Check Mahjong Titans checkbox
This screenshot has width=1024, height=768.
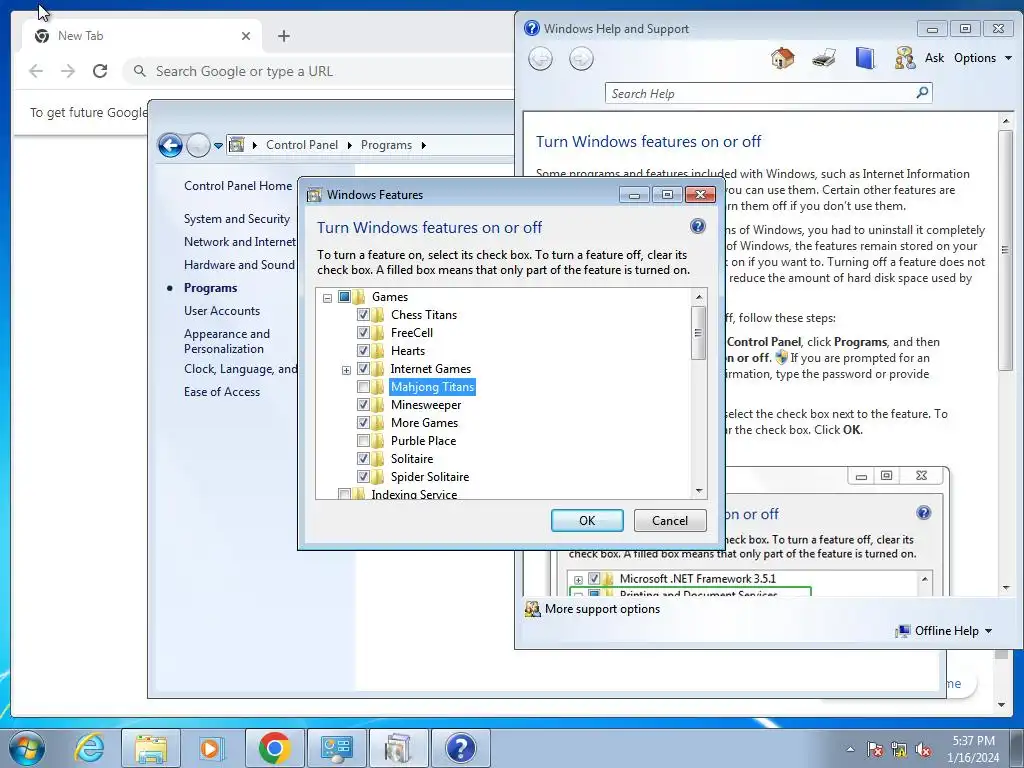point(363,387)
